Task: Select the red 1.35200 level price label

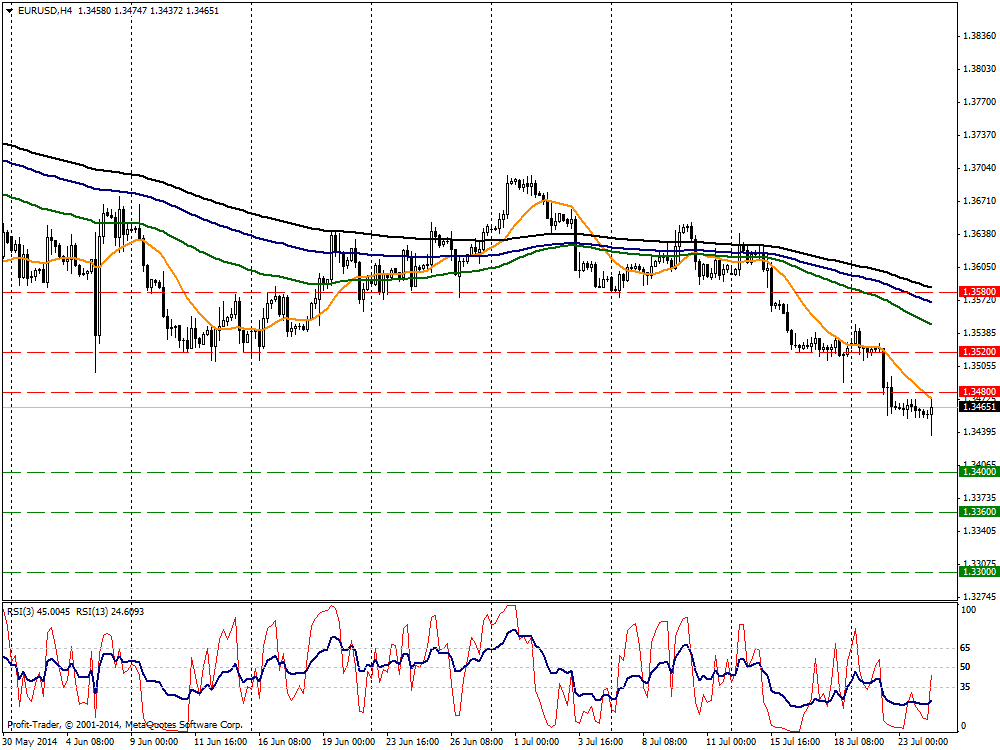Action: pos(978,352)
